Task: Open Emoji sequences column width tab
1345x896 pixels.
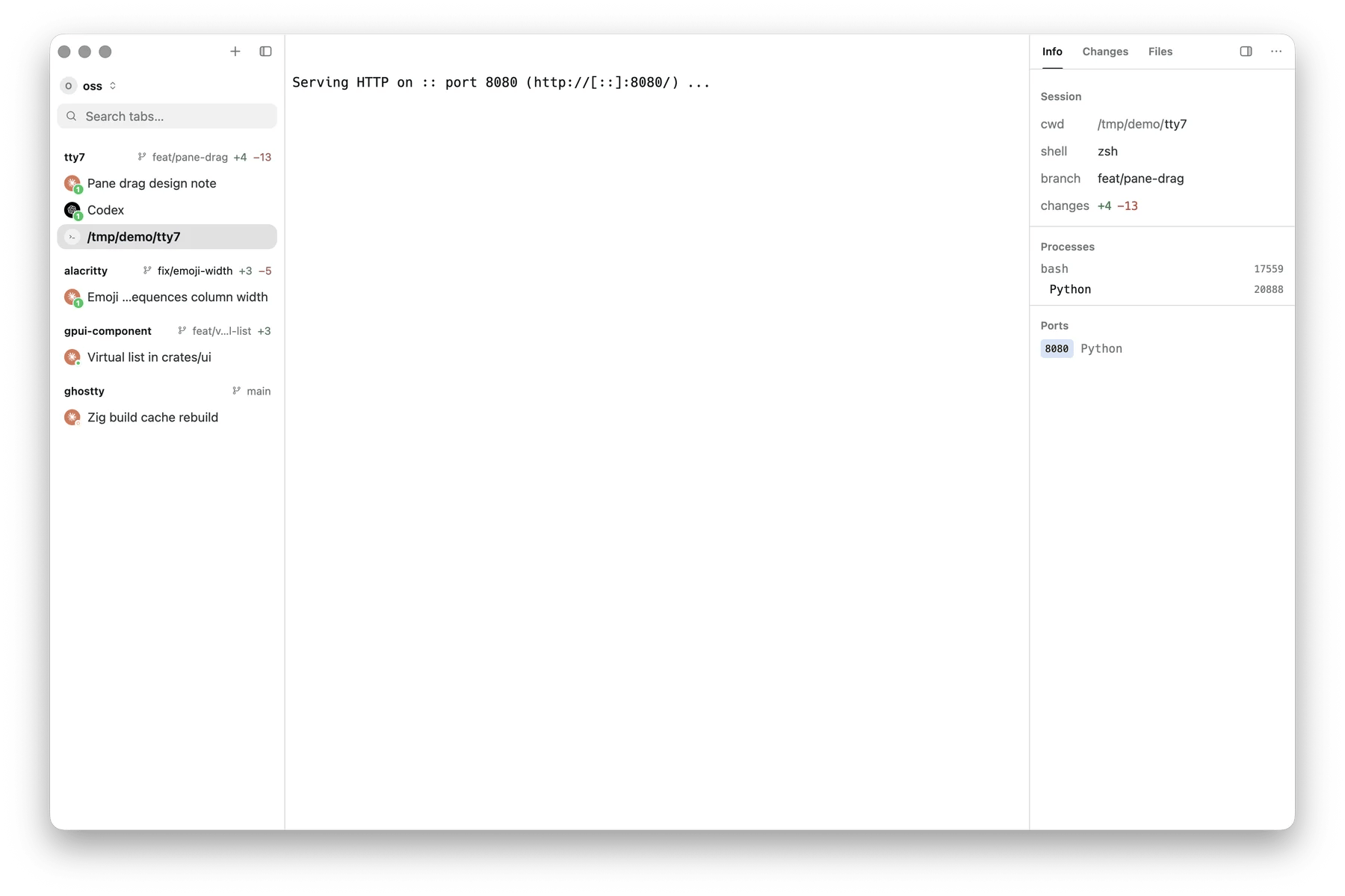Action: [x=167, y=297]
